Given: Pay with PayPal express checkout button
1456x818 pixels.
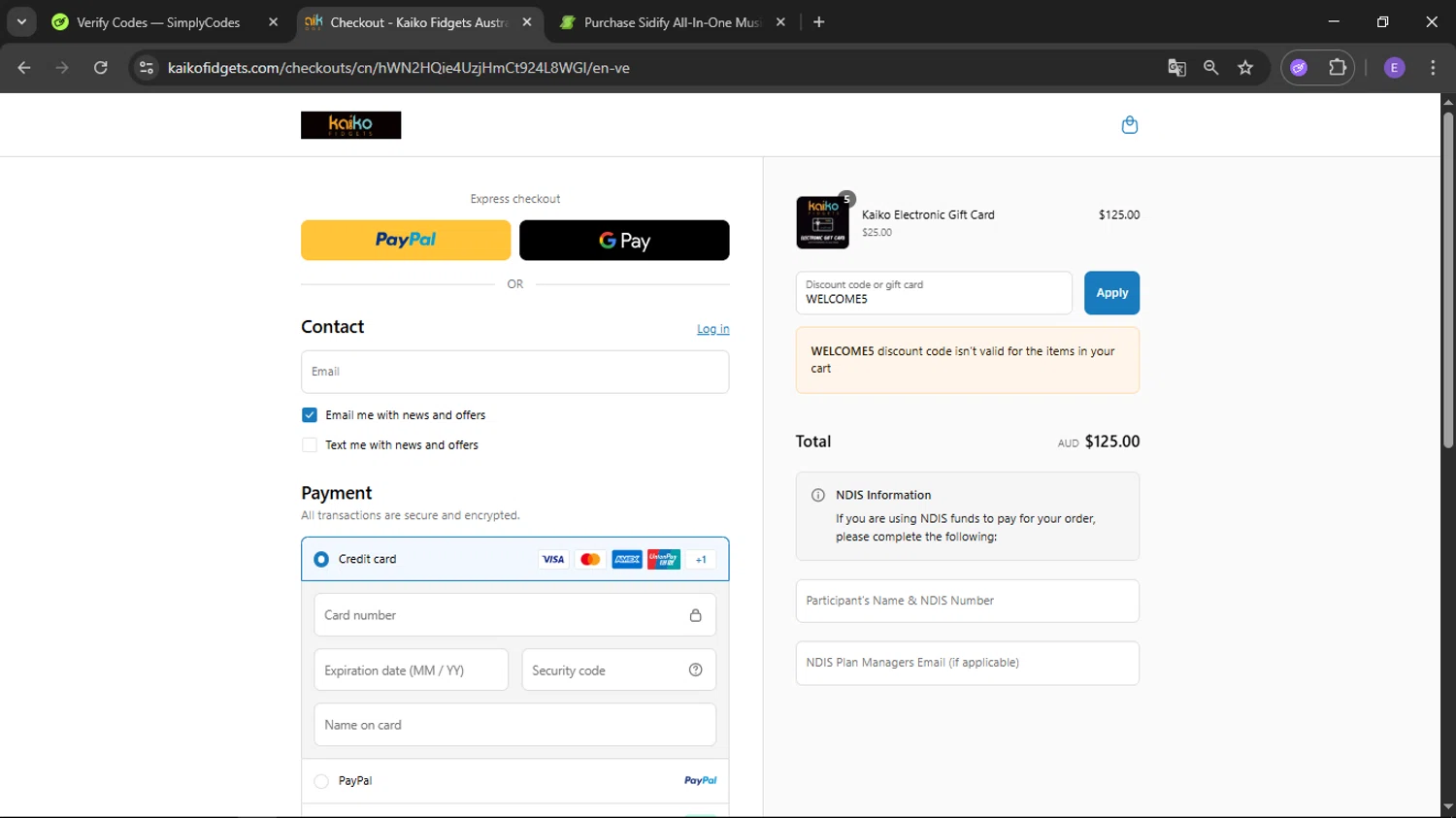Looking at the screenshot, I should pos(406,240).
